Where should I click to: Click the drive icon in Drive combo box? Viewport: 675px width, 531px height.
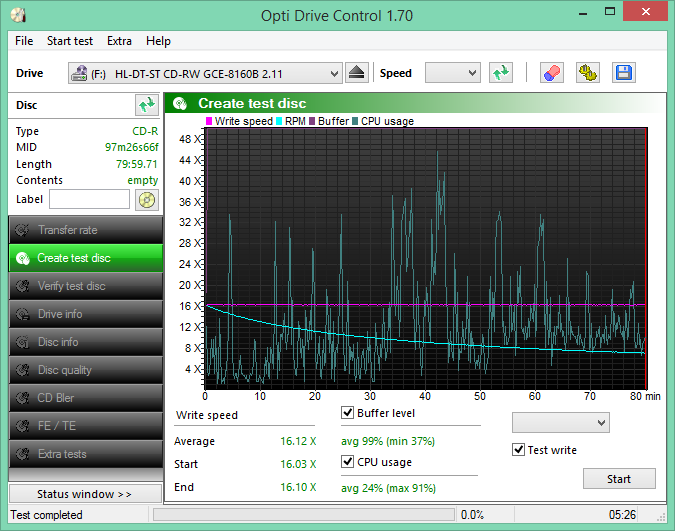(79, 73)
